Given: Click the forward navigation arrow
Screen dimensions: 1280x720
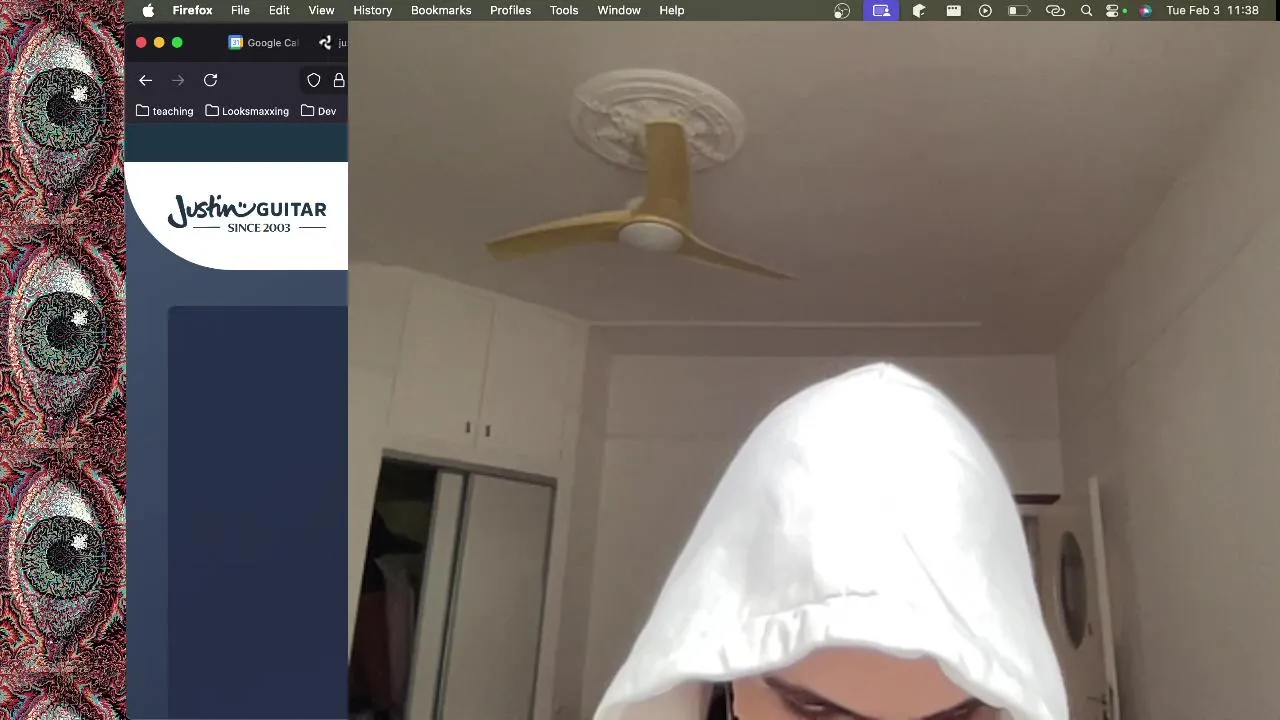Looking at the screenshot, I should tap(178, 80).
